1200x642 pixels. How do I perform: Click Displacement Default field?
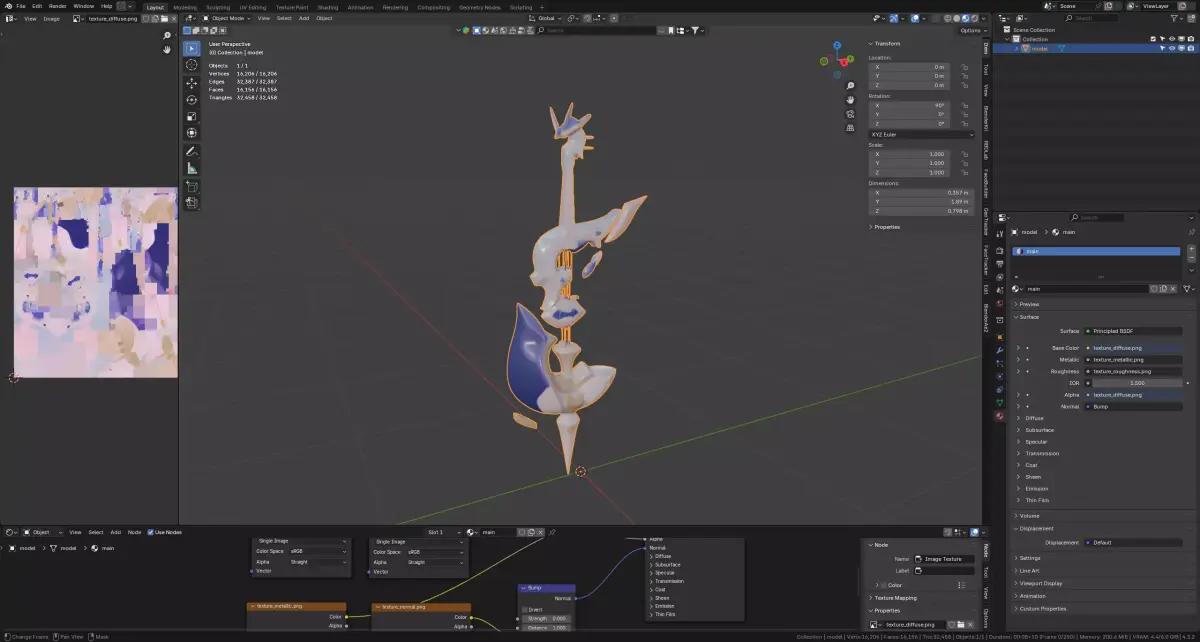point(1135,542)
